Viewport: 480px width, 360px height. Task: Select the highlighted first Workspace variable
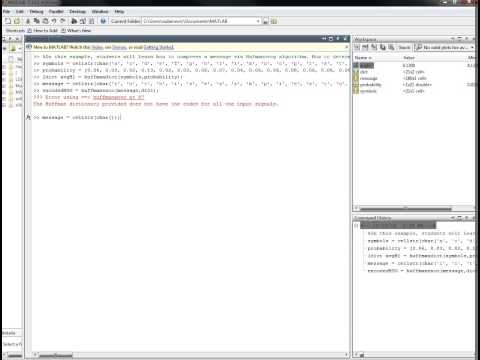(x=366, y=65)
